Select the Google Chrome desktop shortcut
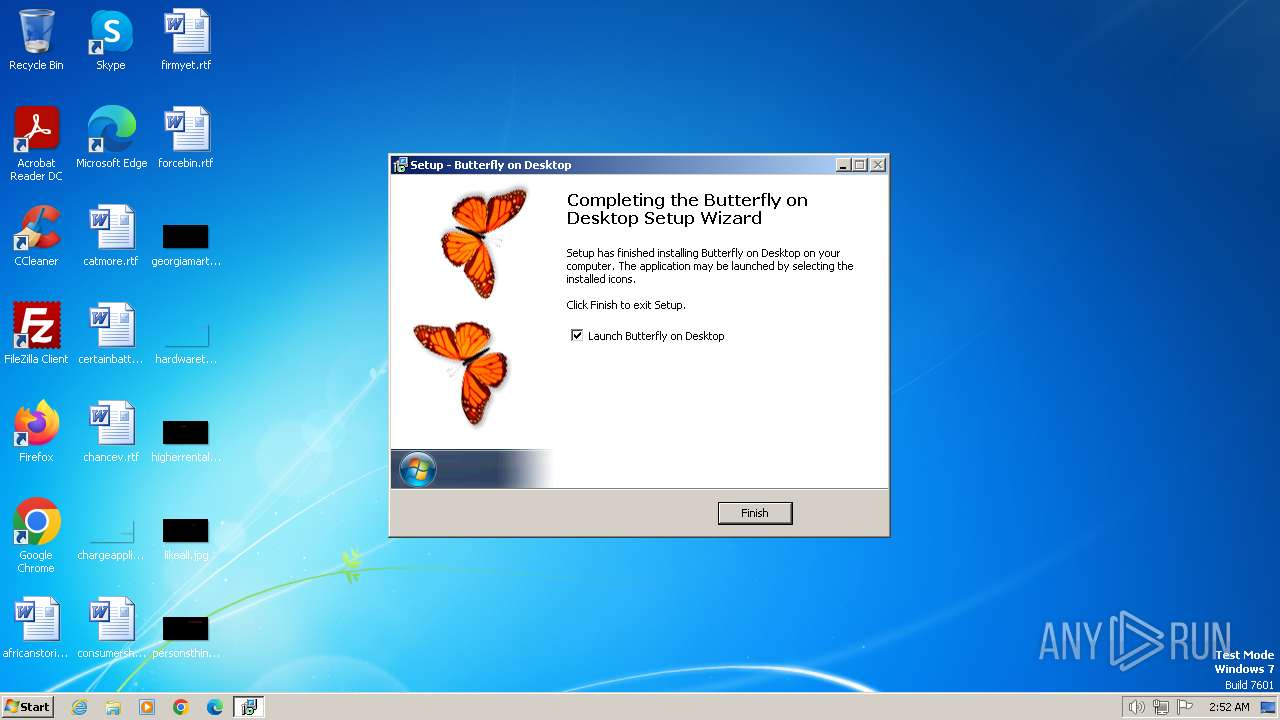 tap(36, 537)
